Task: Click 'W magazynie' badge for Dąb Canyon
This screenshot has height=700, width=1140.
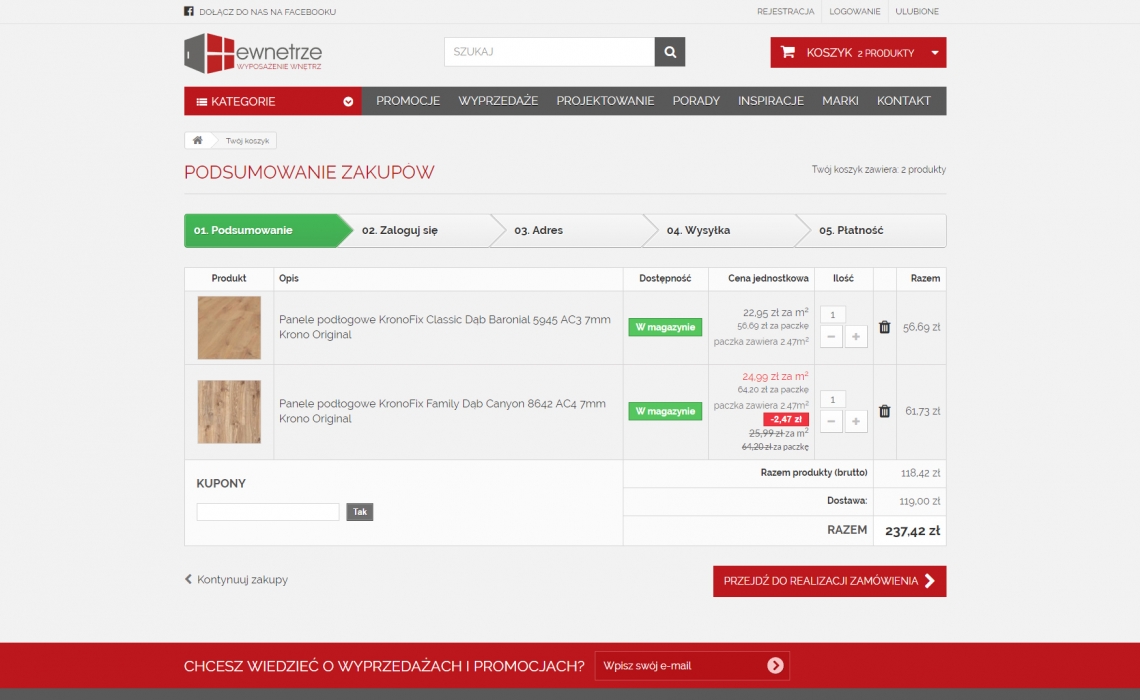Action: click(665, 411)
